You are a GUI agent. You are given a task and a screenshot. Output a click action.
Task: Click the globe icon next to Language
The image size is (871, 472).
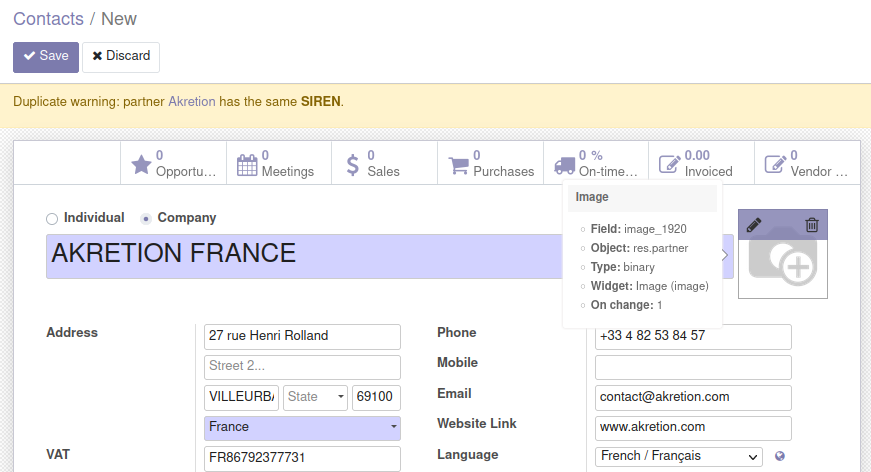(780, 456)
